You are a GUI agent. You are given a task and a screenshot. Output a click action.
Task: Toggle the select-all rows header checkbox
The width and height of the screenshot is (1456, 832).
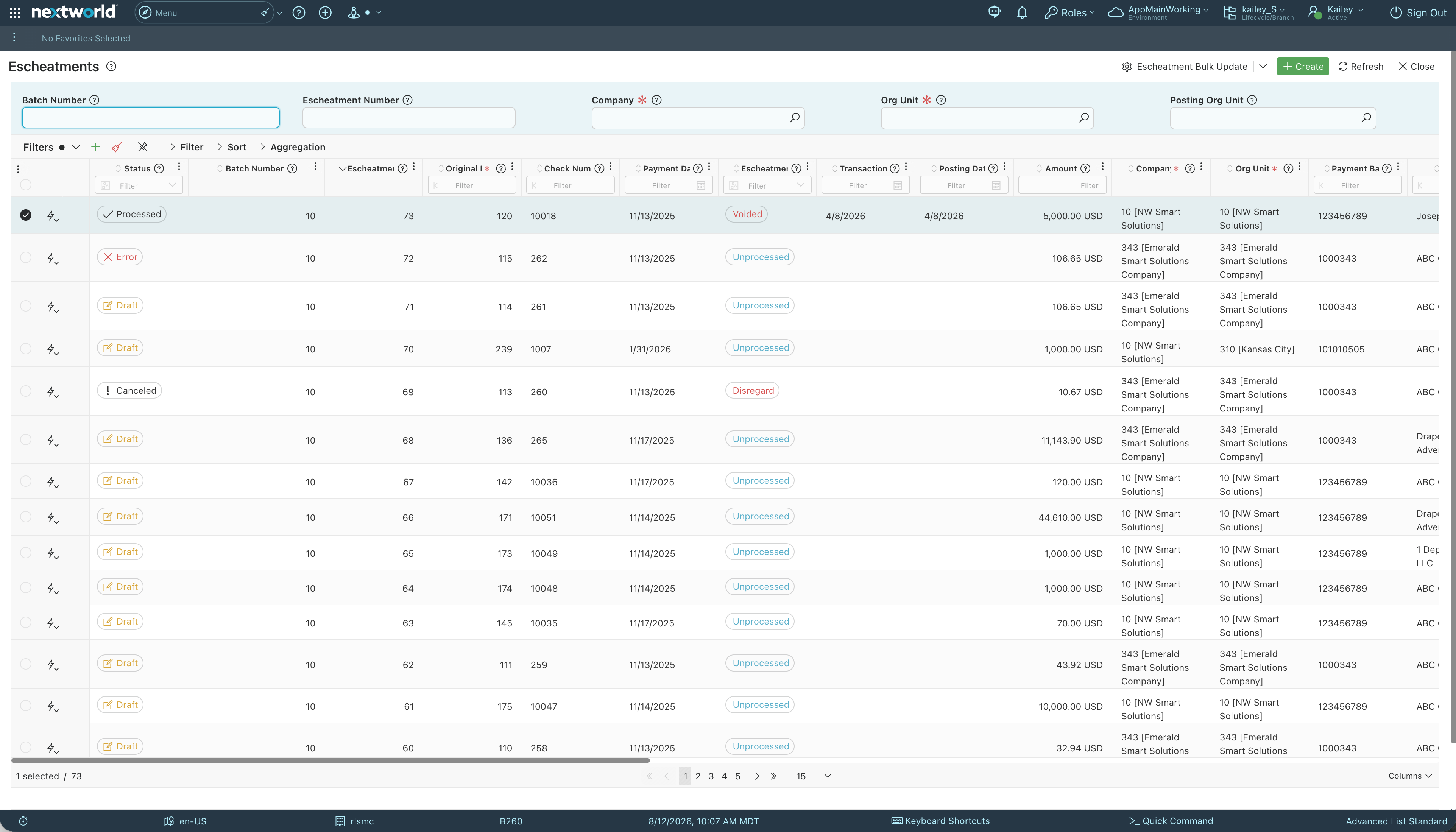click(x=26, y=185)
